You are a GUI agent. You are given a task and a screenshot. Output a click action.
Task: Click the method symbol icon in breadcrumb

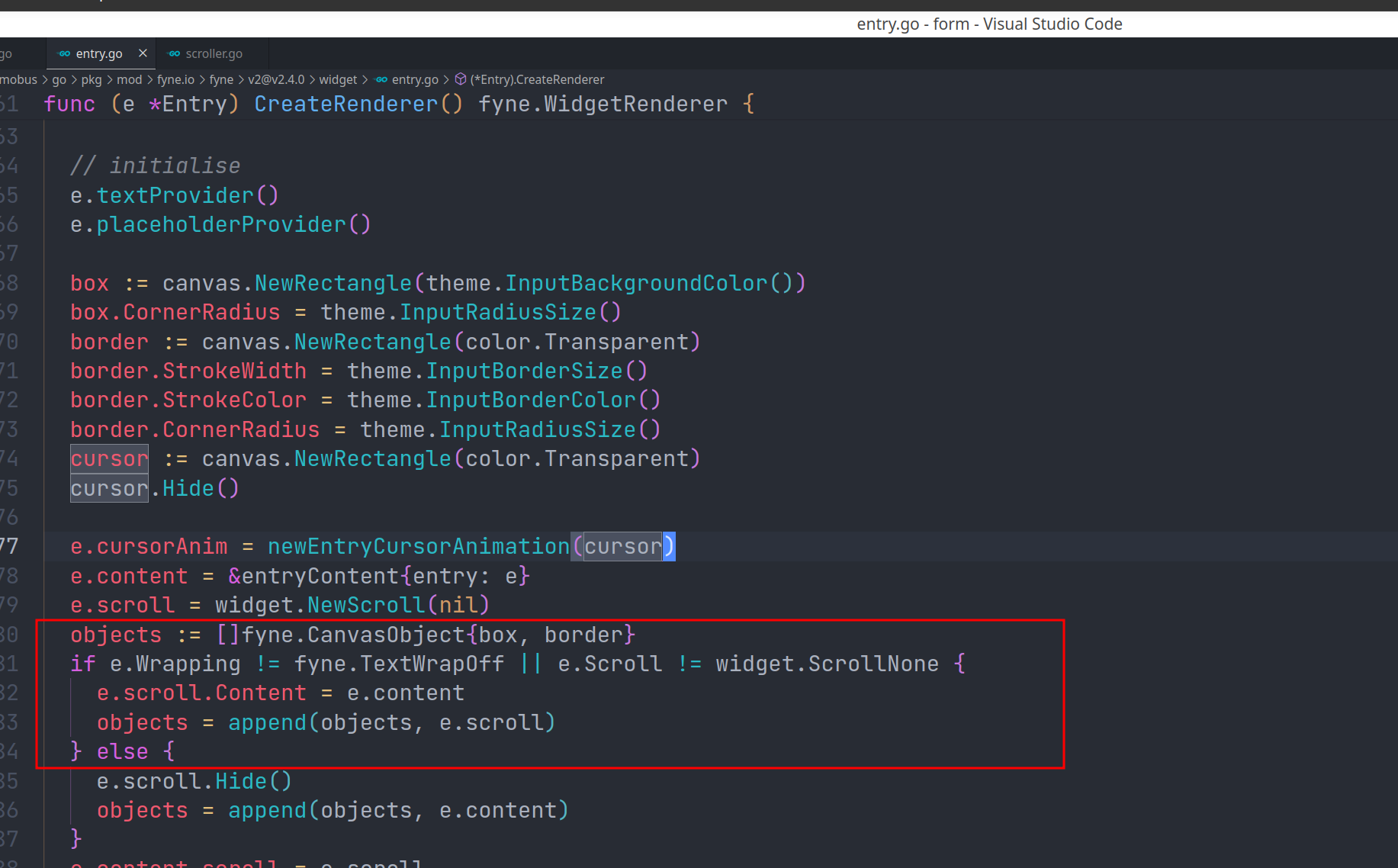tap(461, 79)
